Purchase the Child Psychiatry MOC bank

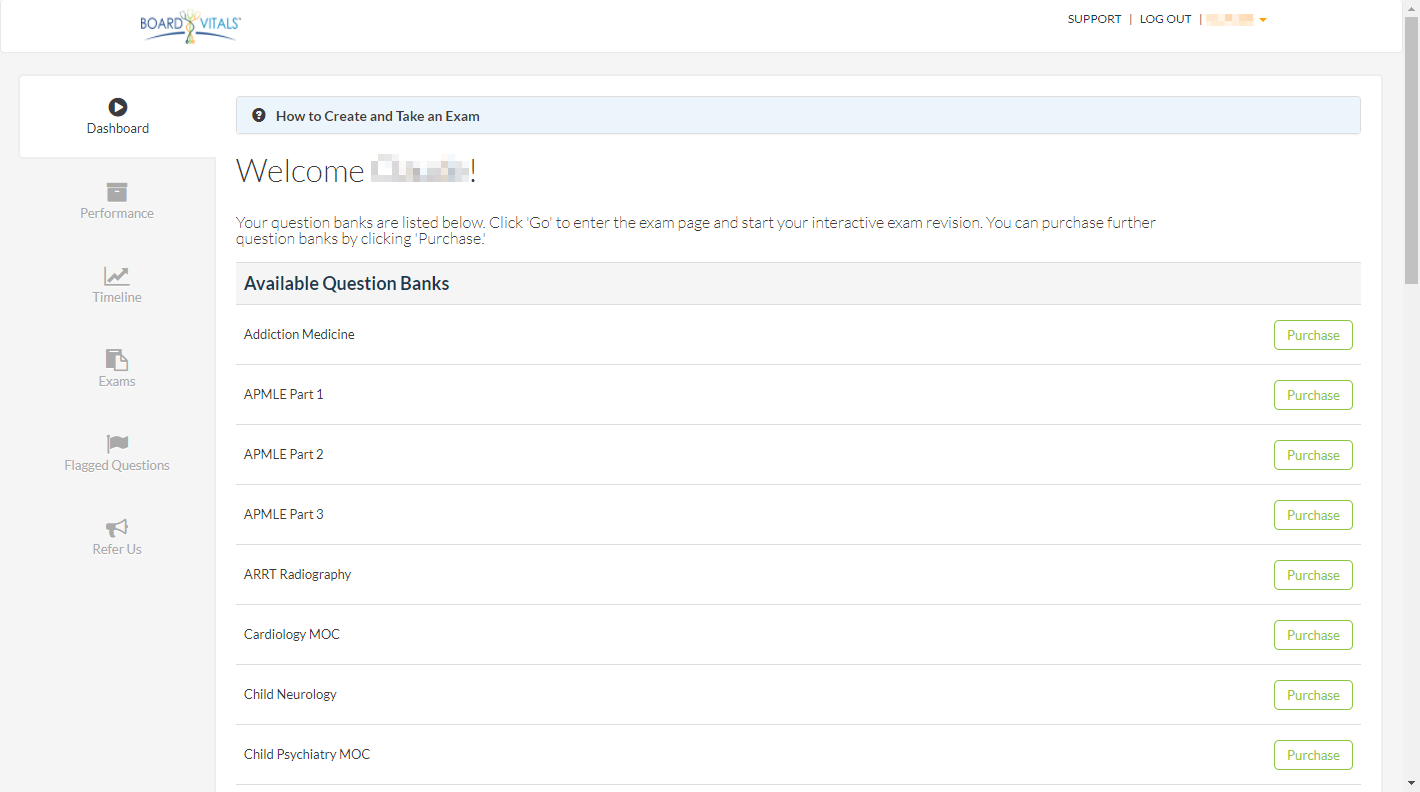coord(1313,755)
